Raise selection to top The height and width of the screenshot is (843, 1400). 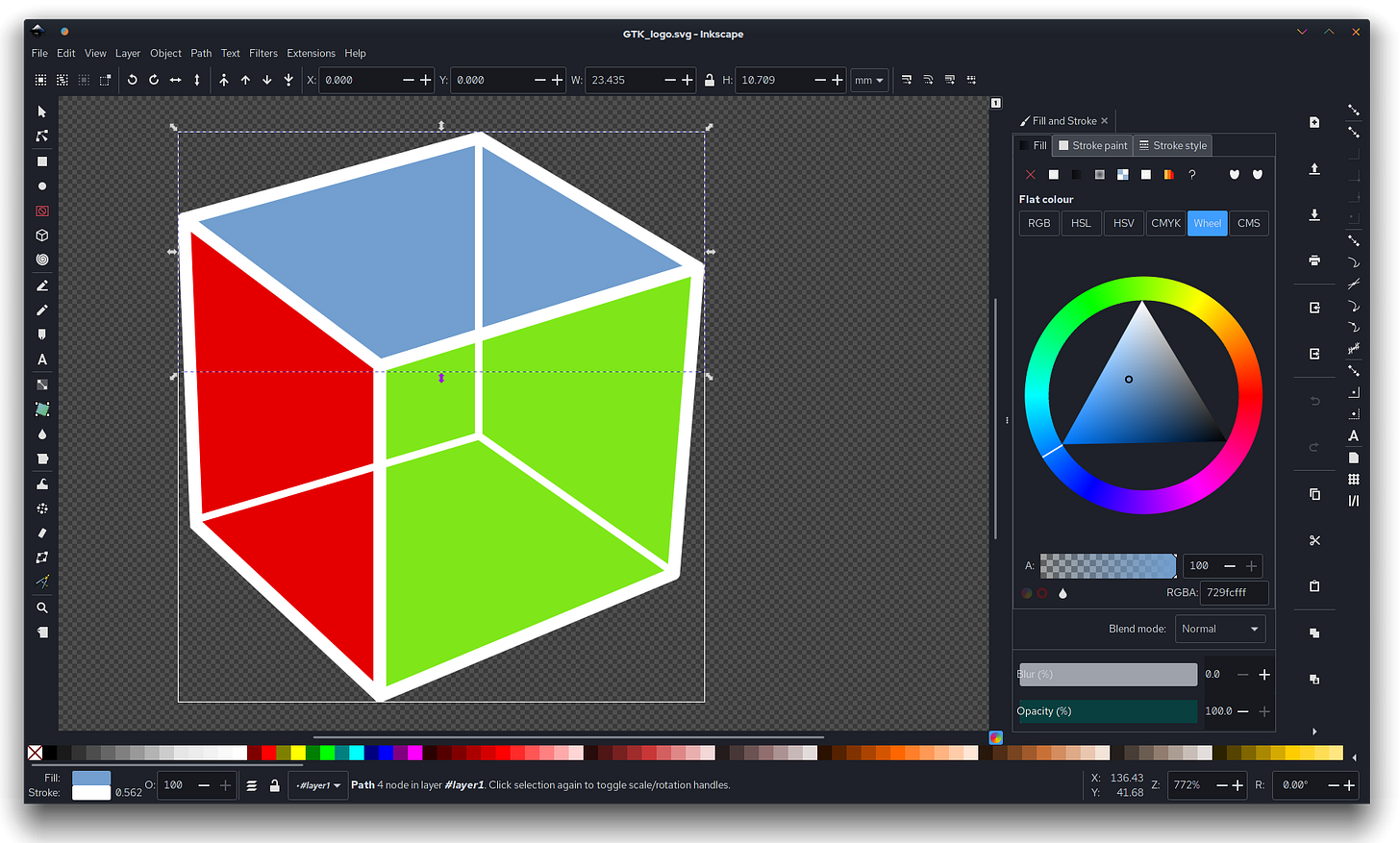[224, 80]
